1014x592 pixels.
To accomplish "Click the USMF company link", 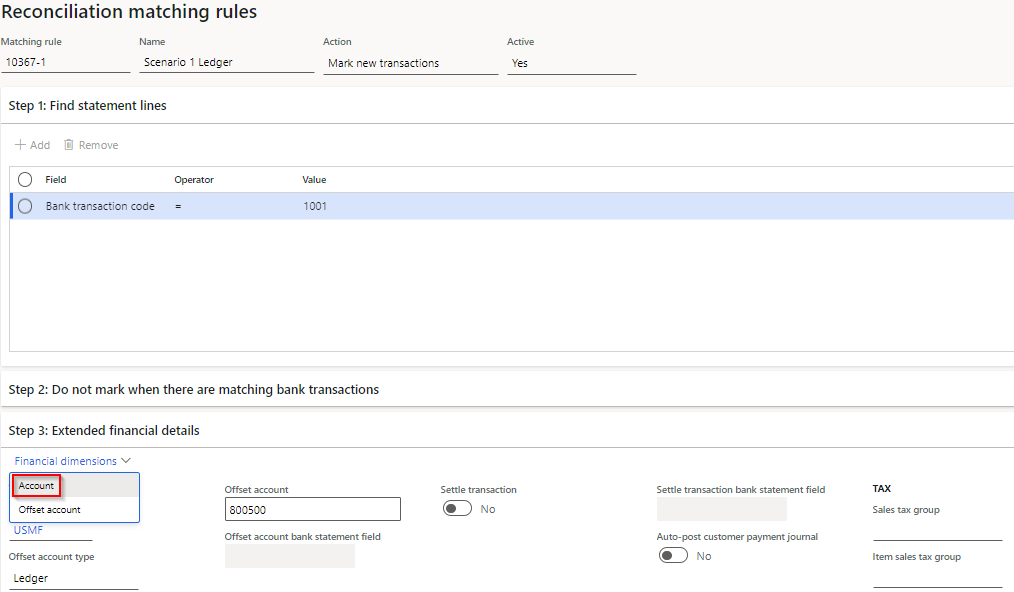I will pos(26,529).
